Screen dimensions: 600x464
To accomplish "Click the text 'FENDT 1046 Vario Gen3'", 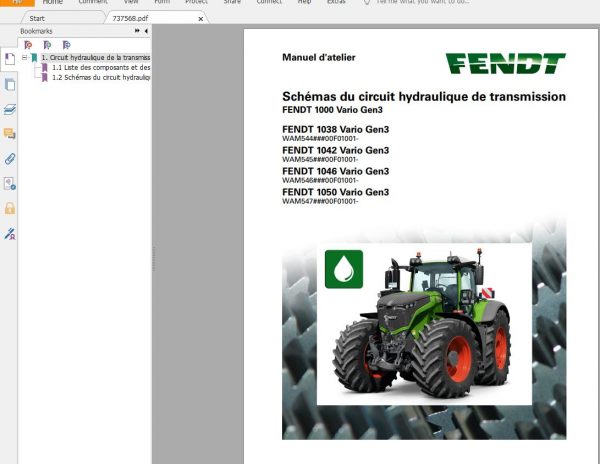I will (x=336, y=171).
